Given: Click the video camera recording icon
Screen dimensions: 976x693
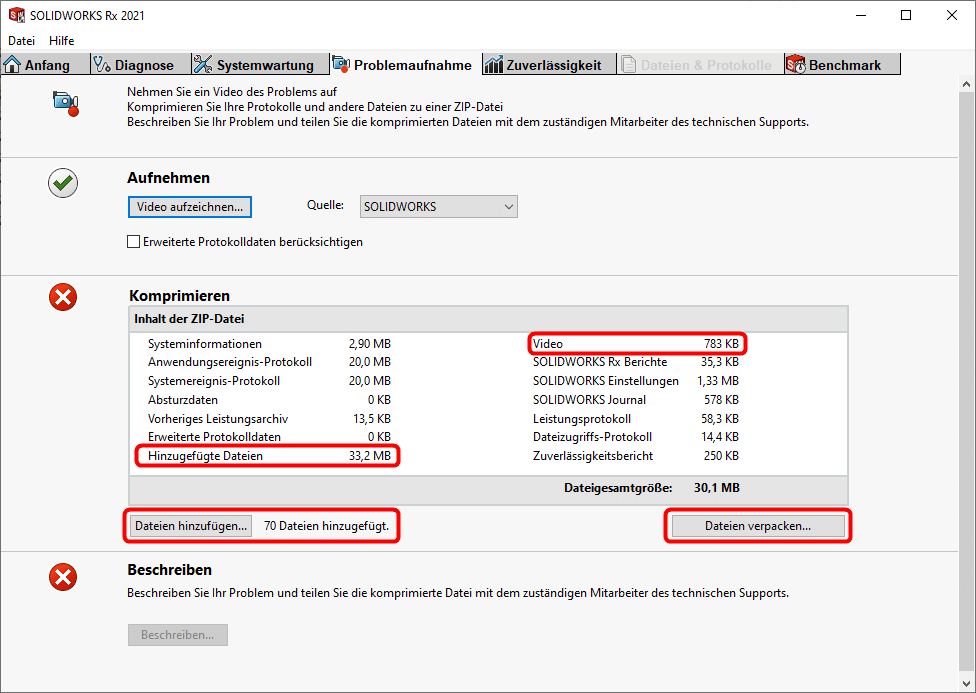Looking at the screenshot, I should coord(65,102).
